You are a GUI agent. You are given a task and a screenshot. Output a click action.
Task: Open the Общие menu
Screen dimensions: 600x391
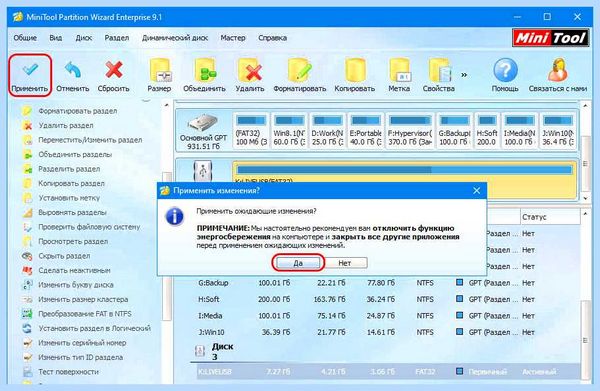coord(25,38)
